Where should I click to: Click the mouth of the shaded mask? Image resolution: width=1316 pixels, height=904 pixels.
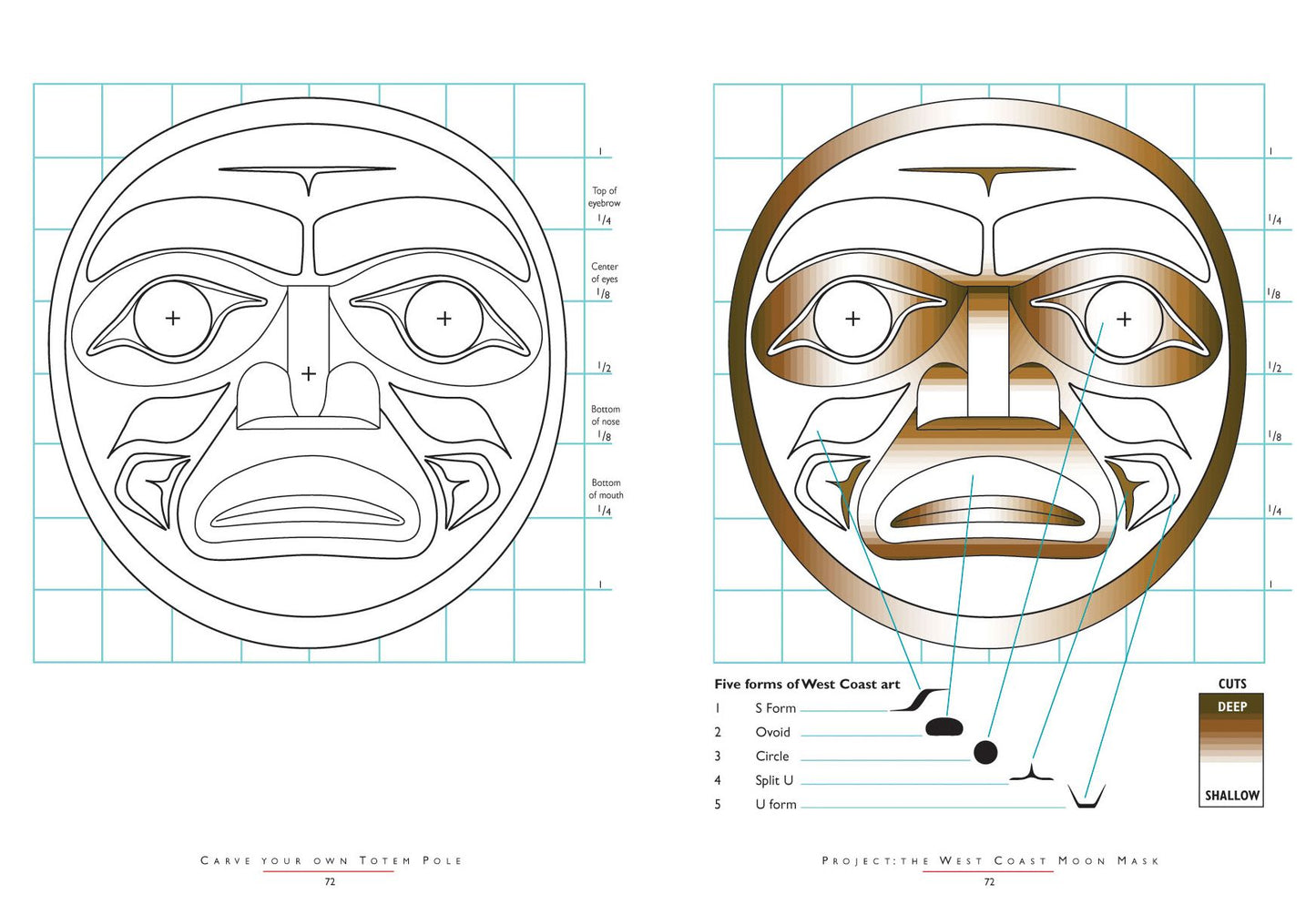[987, 513]
